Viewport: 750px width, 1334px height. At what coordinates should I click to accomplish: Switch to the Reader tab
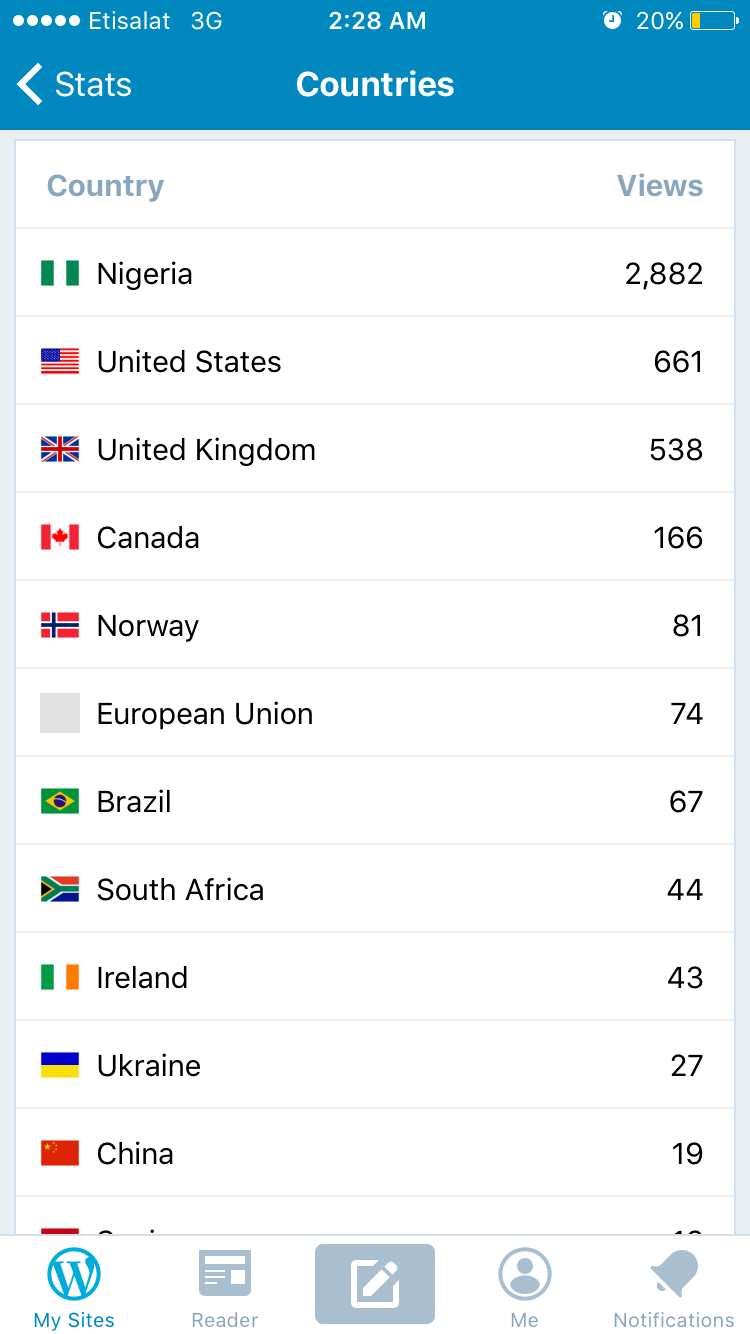(x=225, y=1287)
